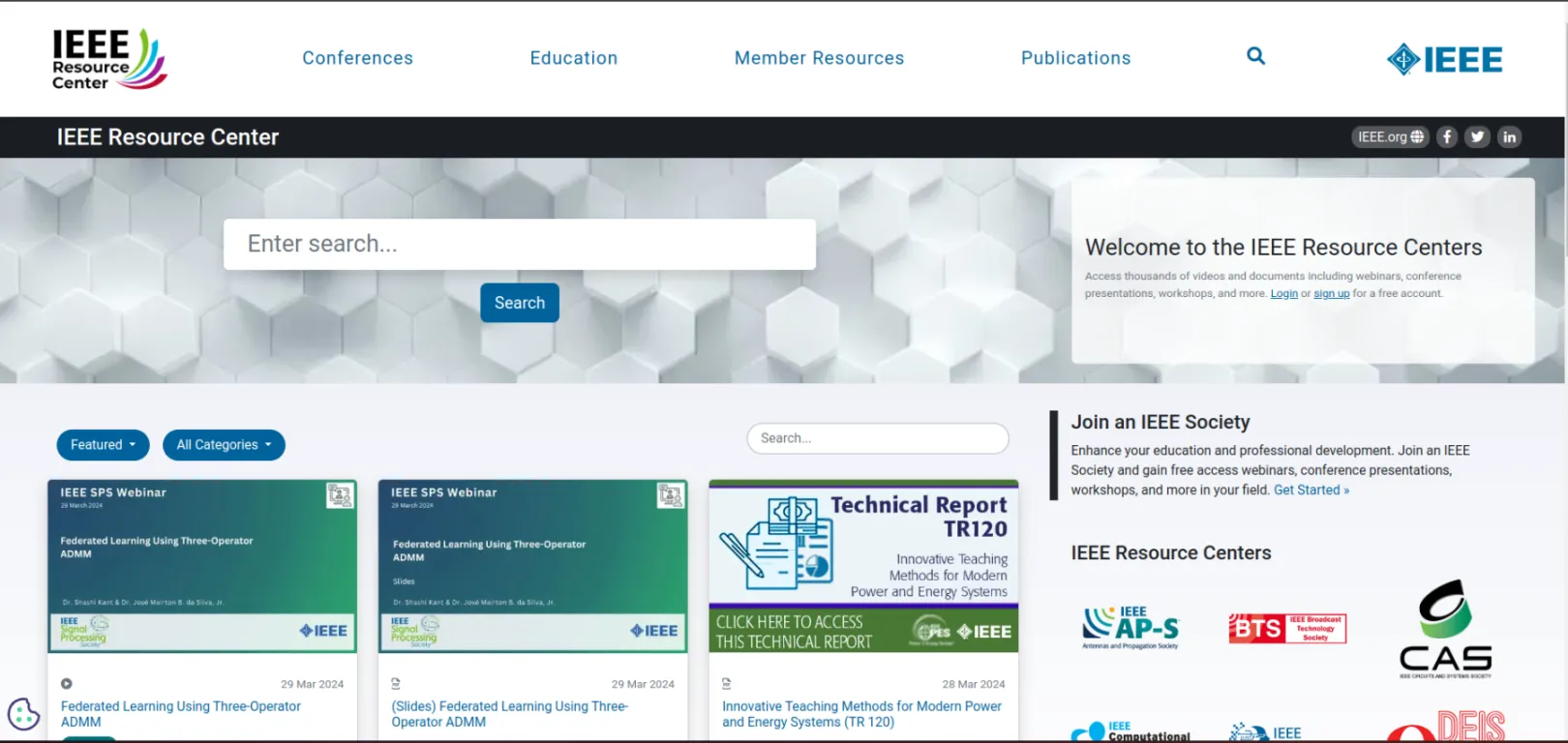Click the IEEE Resource Center logo
The image size is (1568, 743).
(109, 59)
